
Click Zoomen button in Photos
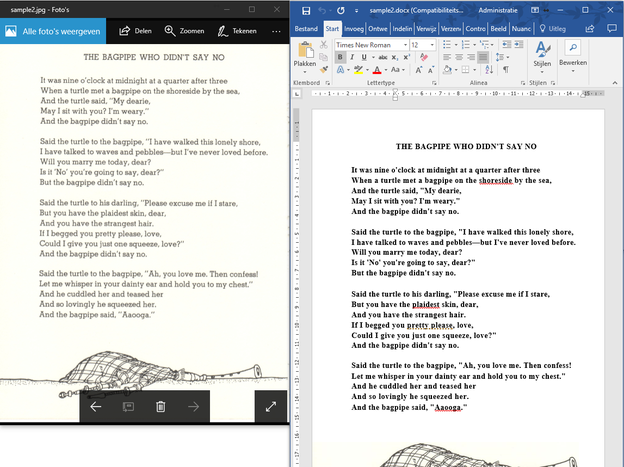184,31
